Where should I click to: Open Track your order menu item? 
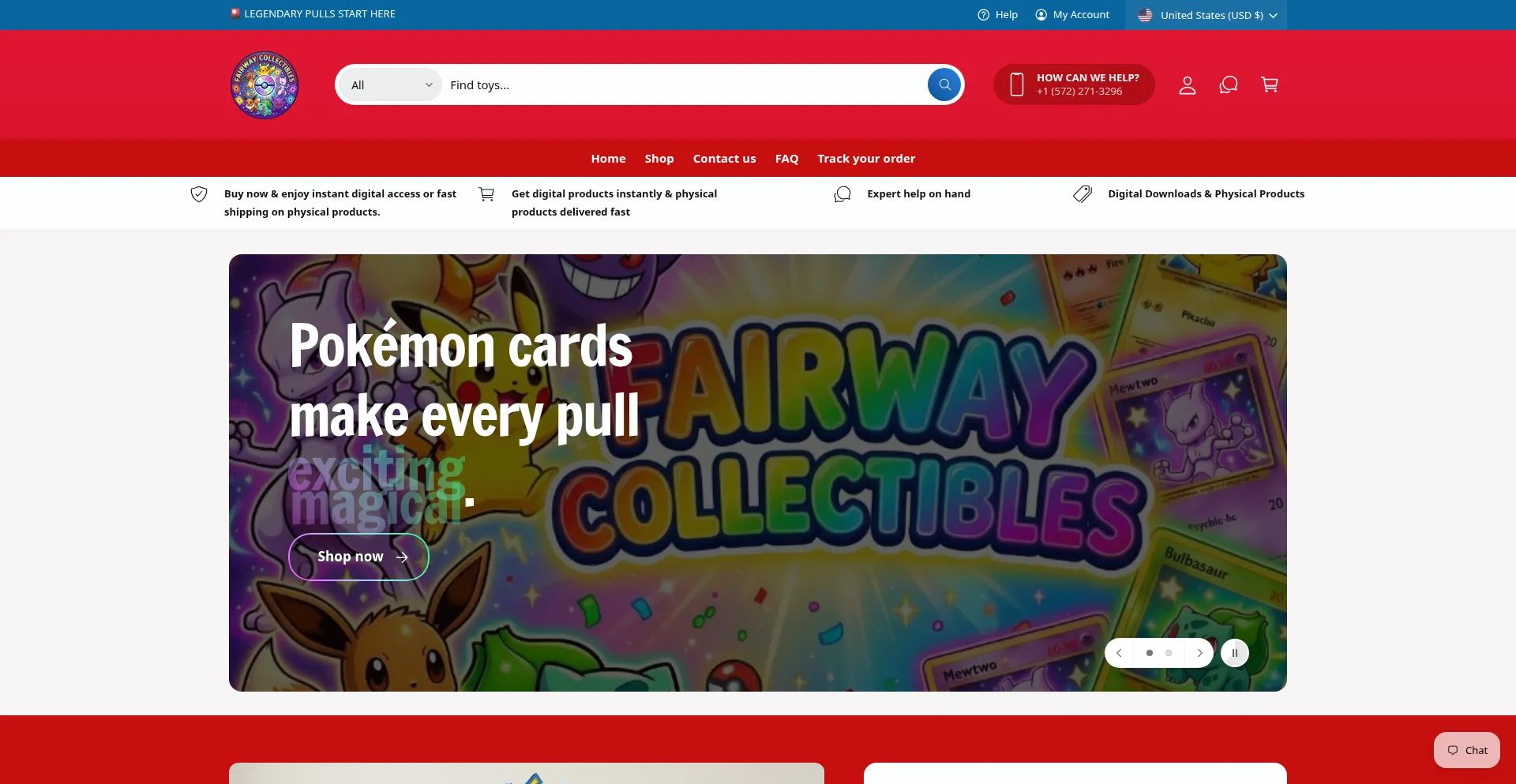click(x=866, y=159)
